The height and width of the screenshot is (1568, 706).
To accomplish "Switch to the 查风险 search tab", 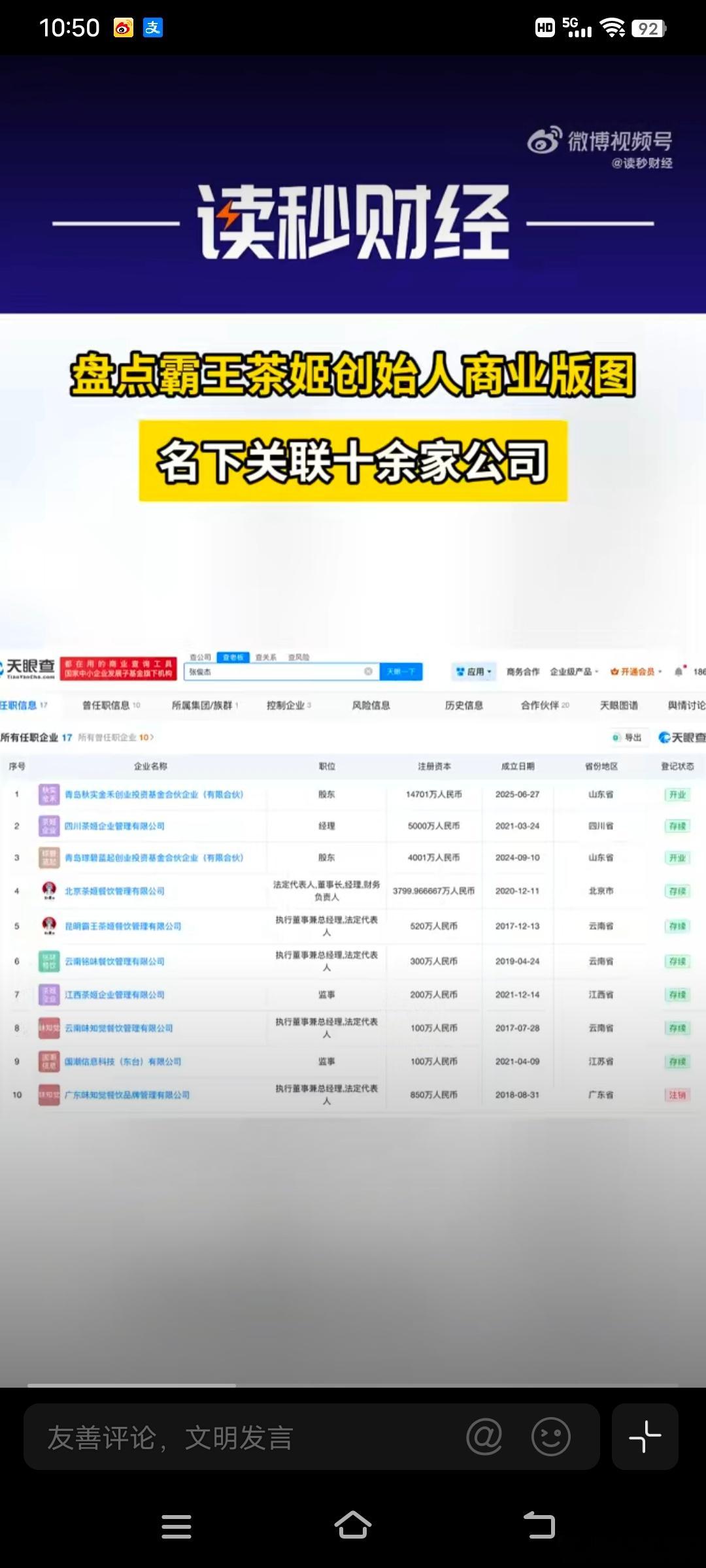I will (299, 657).
